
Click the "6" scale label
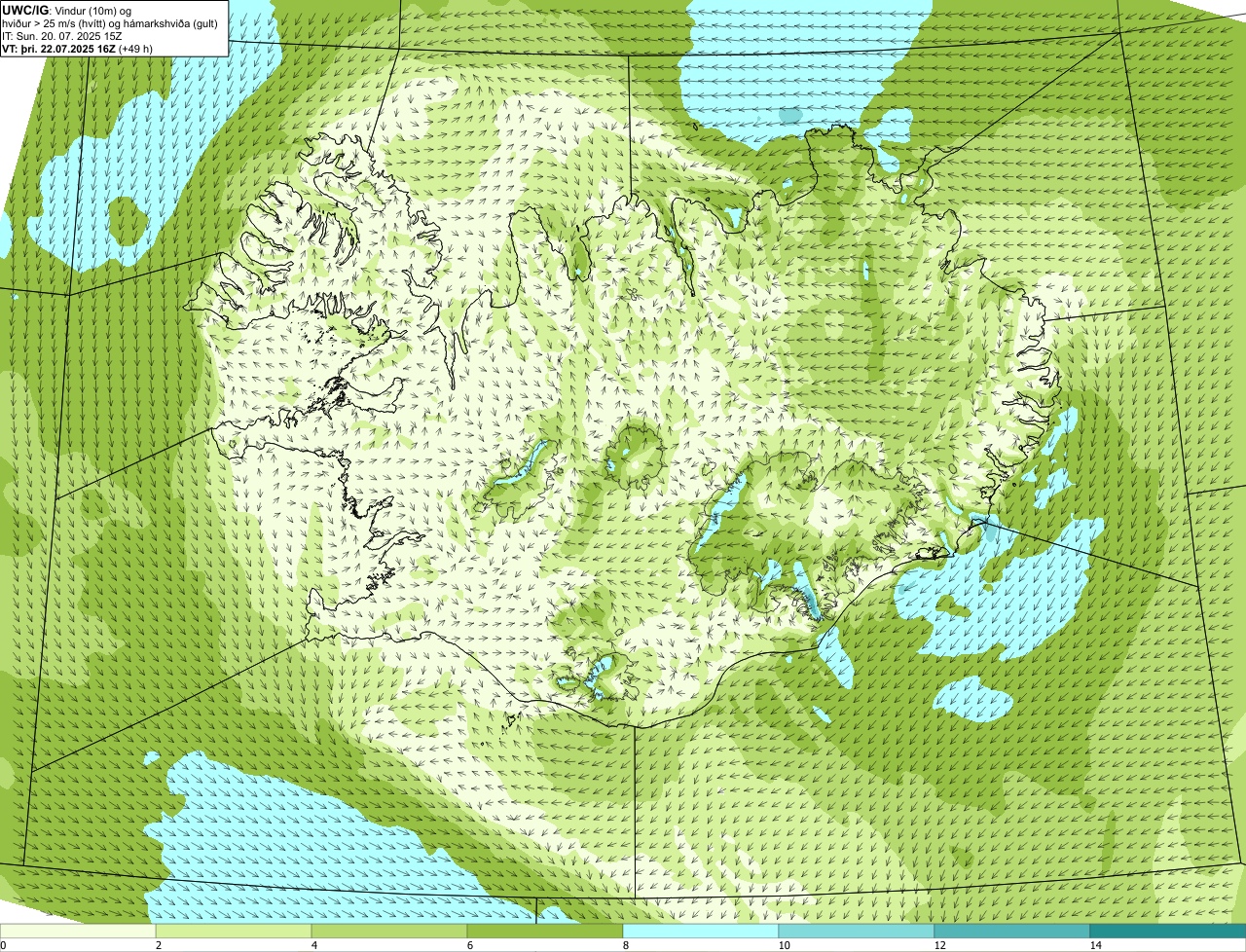click(469, 945)
